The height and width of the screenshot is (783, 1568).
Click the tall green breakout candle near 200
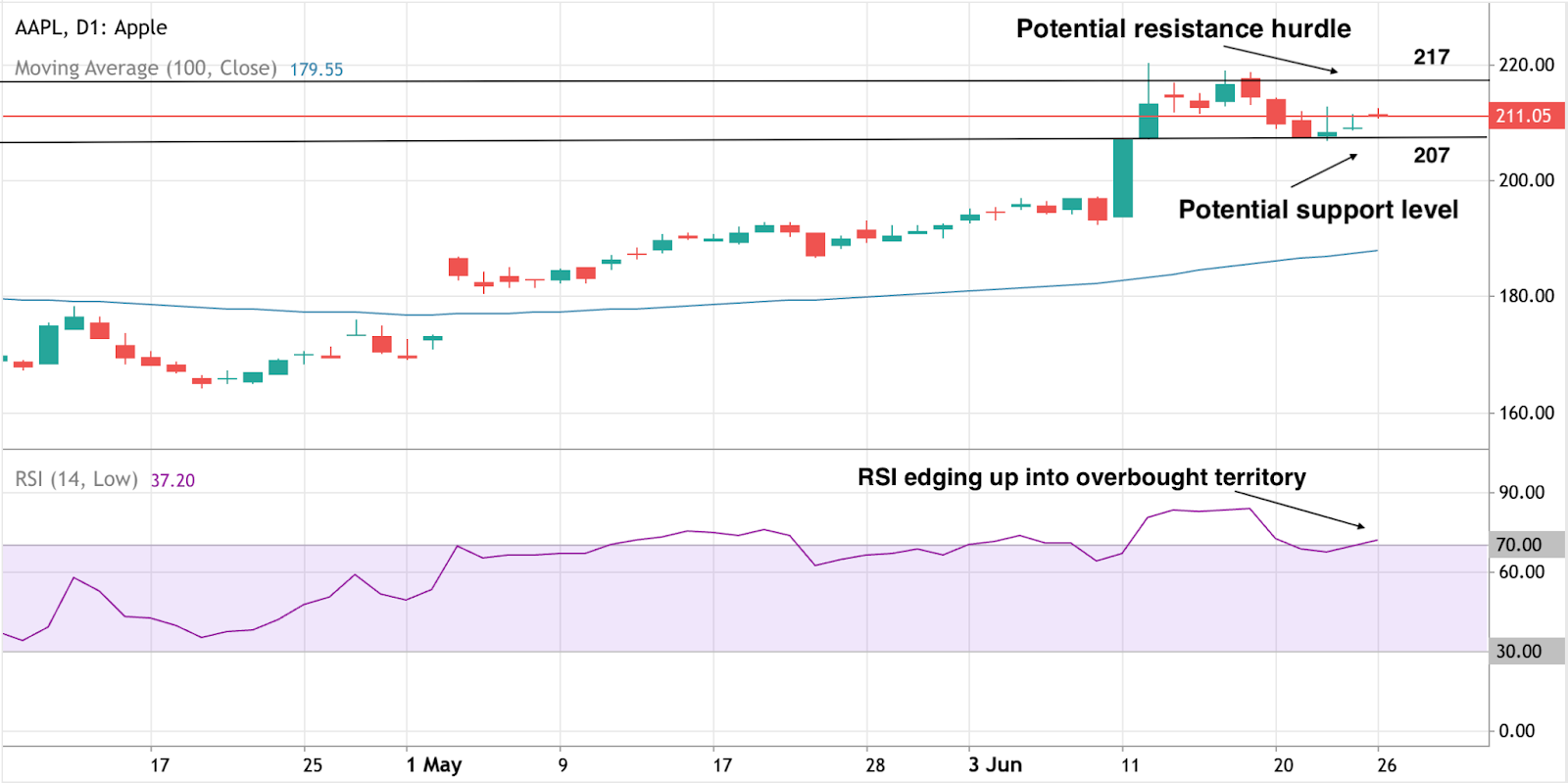1123,177
